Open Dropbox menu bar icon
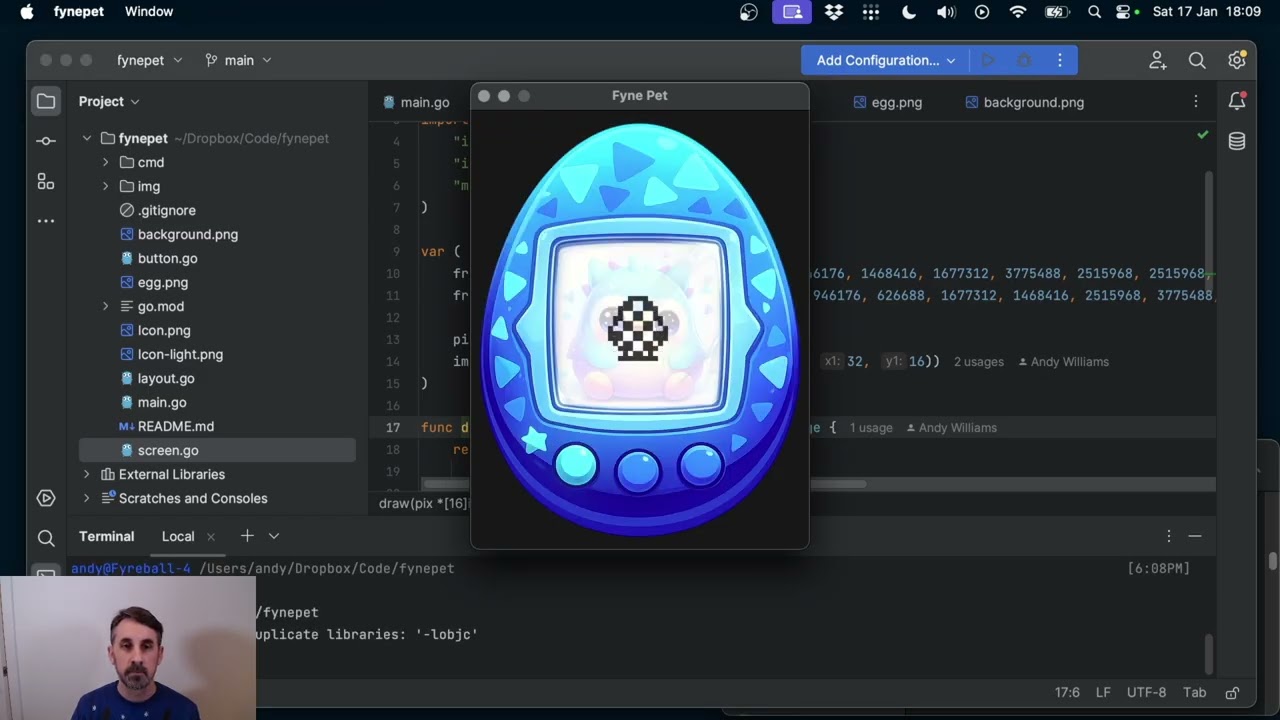The height and width of the screenshot is (720, 1280). (x=833, y=12)
